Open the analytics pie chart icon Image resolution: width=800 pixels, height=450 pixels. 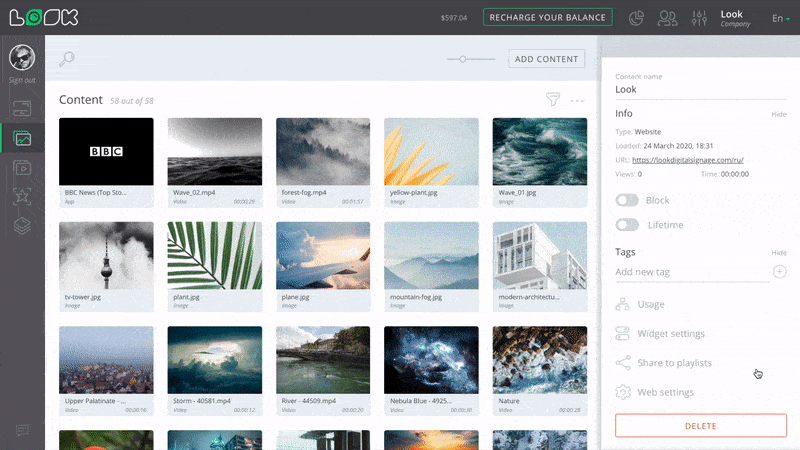pyautogui.click(x=637, y=18)
